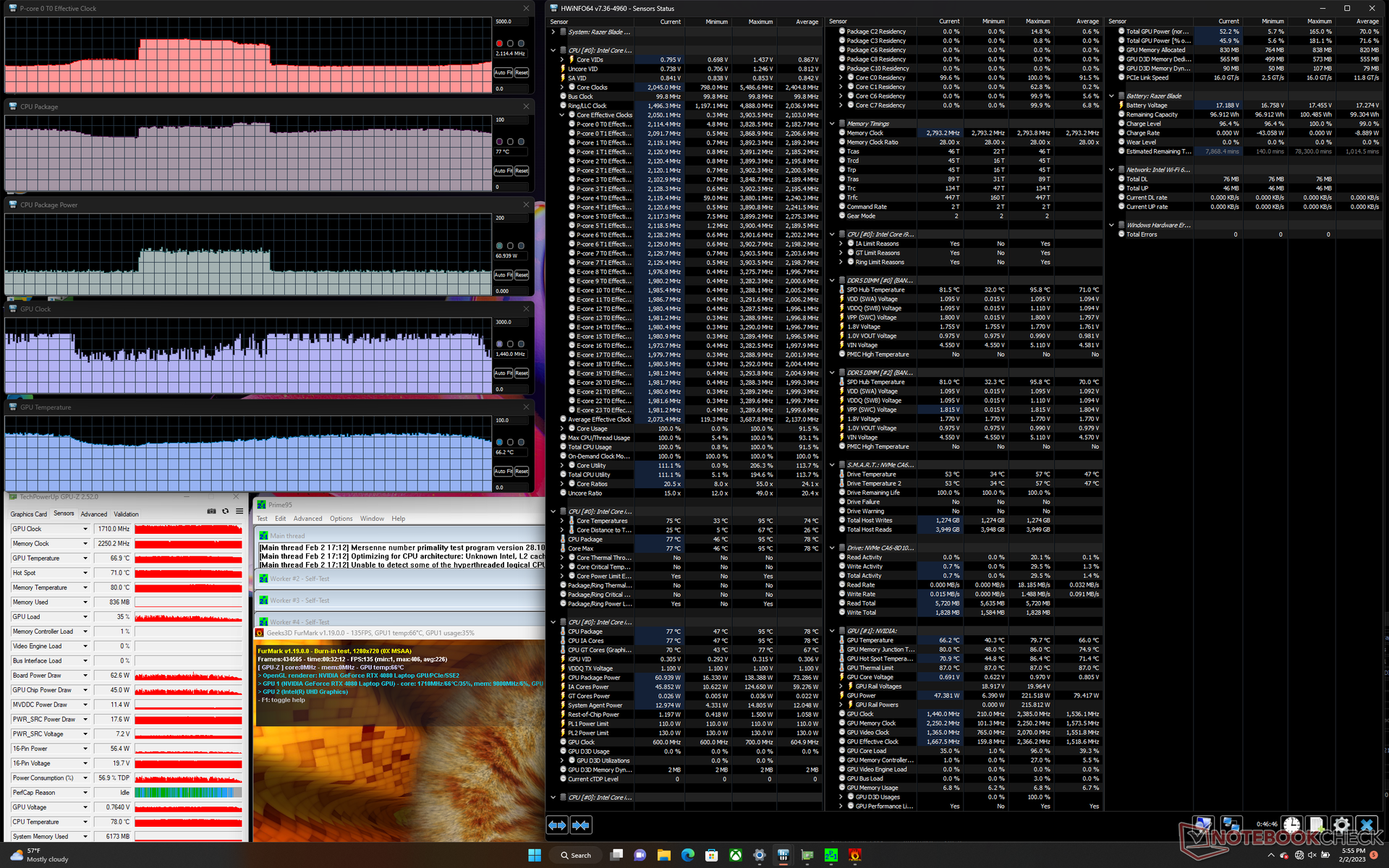Open Microsoft Store from taskbar
The height and width of the screenshot is (868, 1389).
click(712, 855)
